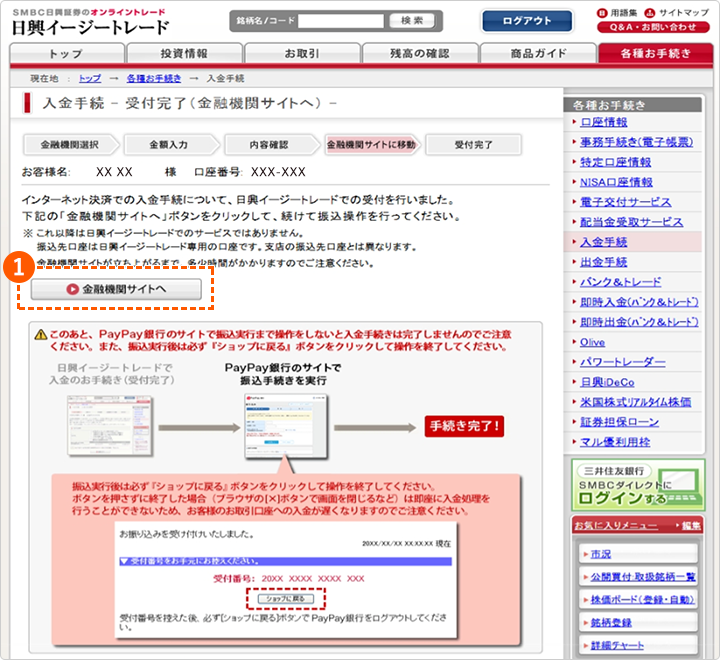720x660 pixels.
Task: Open the Q&A・お問い合わせ link
Action: 653,27
